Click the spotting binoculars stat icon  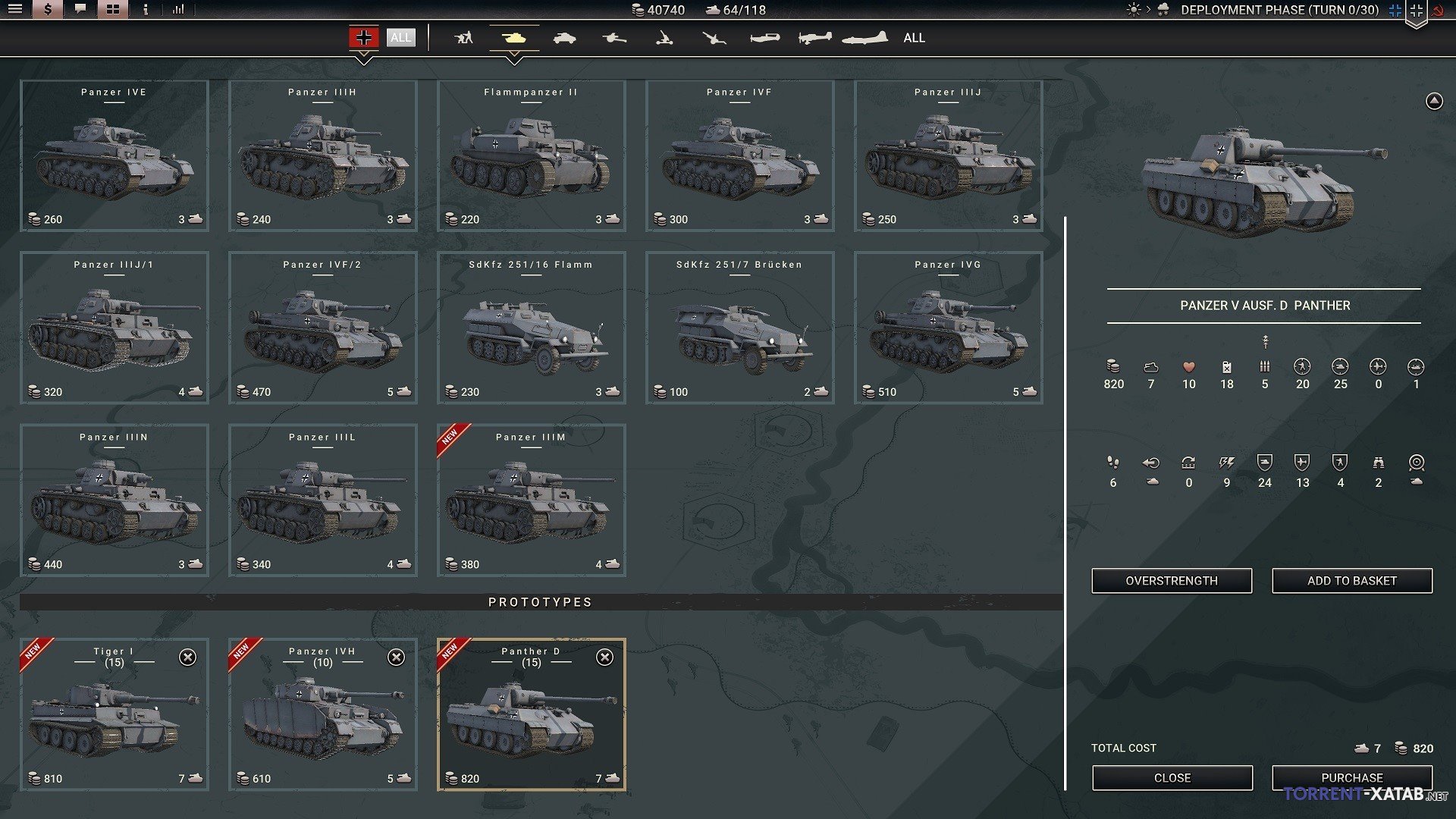coord(1378,462)
